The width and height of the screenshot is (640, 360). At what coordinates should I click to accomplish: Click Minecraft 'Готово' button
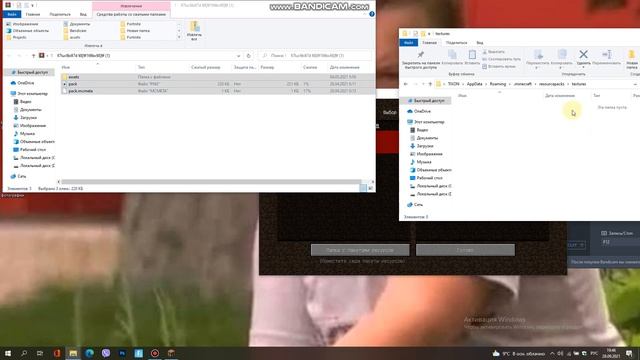point(465,250)
